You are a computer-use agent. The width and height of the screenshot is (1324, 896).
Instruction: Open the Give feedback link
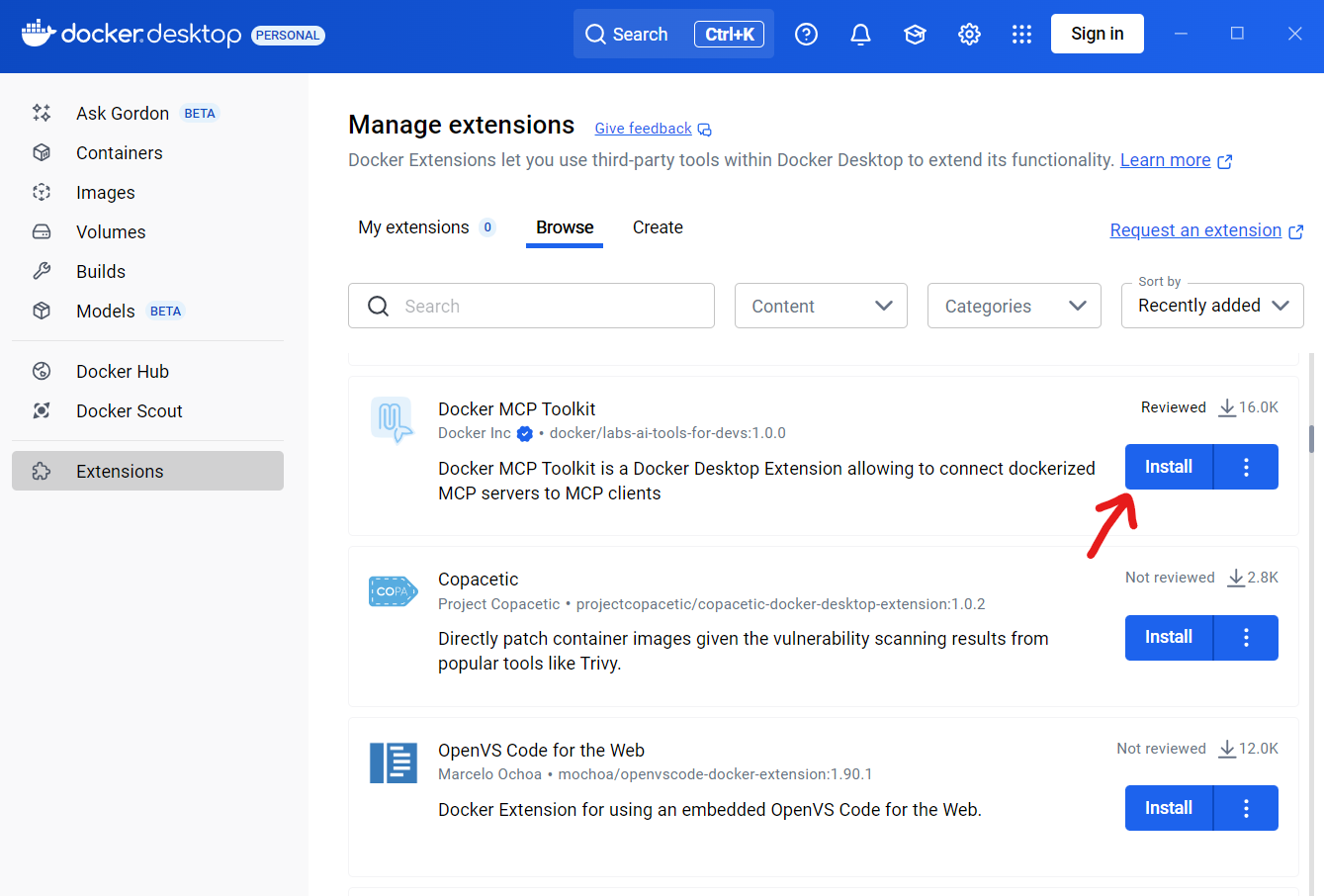[x=643, y=129]
